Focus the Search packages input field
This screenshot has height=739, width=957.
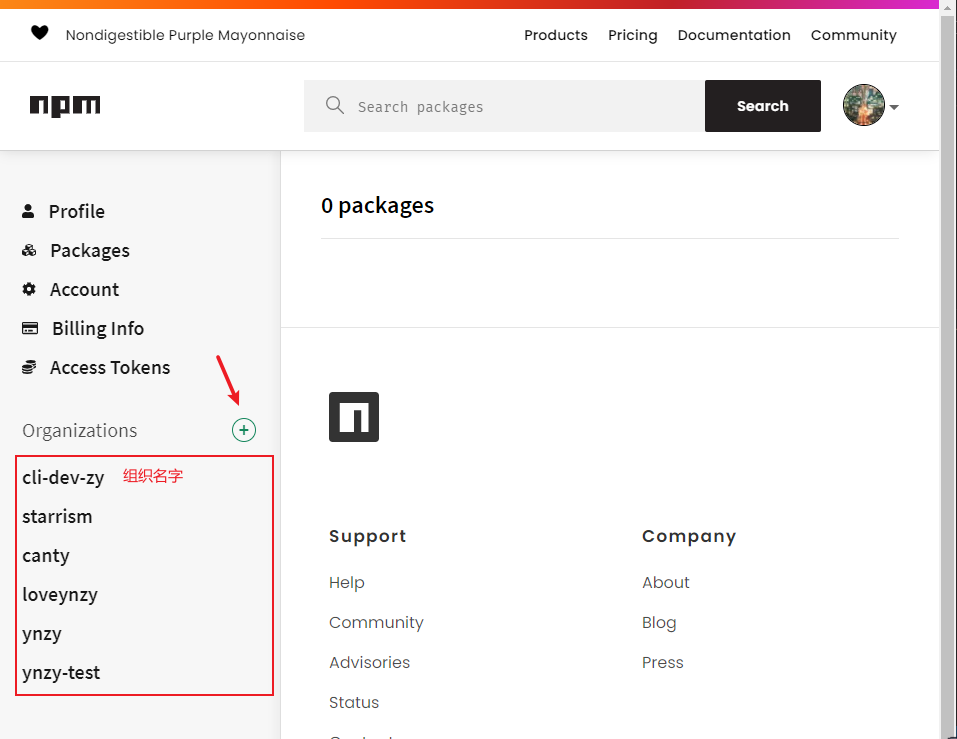504,106
